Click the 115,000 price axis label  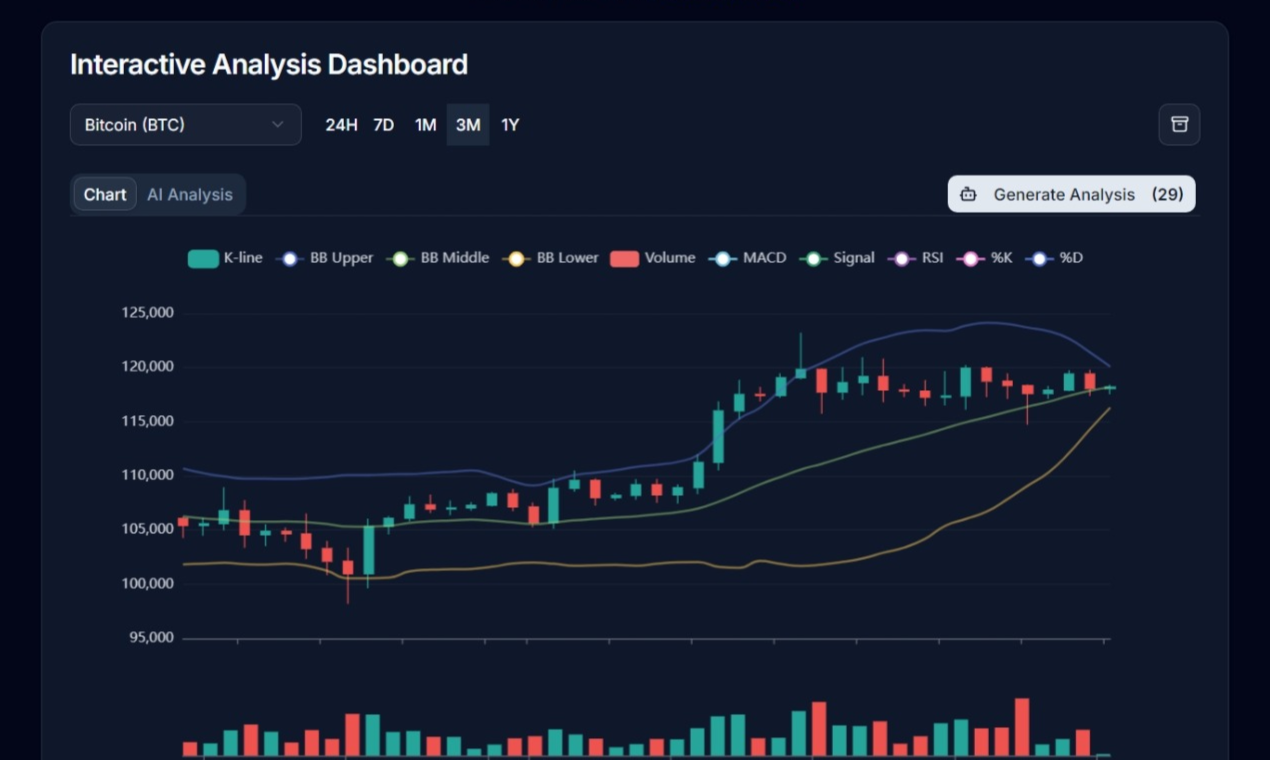tap(148, 421)
